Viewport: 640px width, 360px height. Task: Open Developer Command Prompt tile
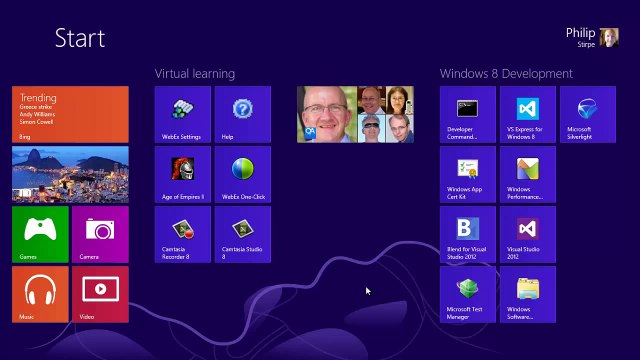coord(468,114)
